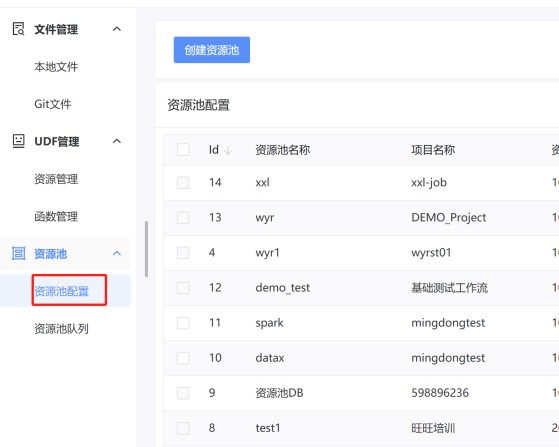Screen dimensions: 559x447
Task: Tick the checkbox for 资源池DB
Action: click(x=183, y=393)
